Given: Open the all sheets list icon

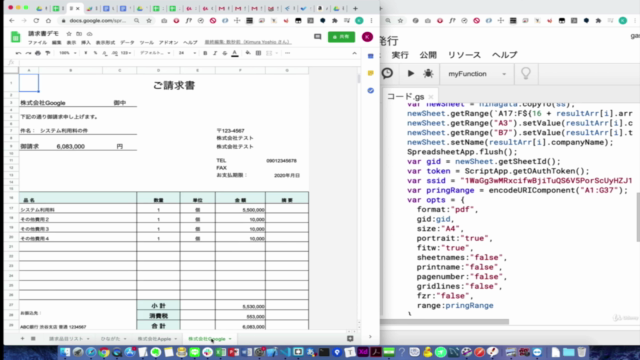Looking at the screenshot, I should 33,339.
